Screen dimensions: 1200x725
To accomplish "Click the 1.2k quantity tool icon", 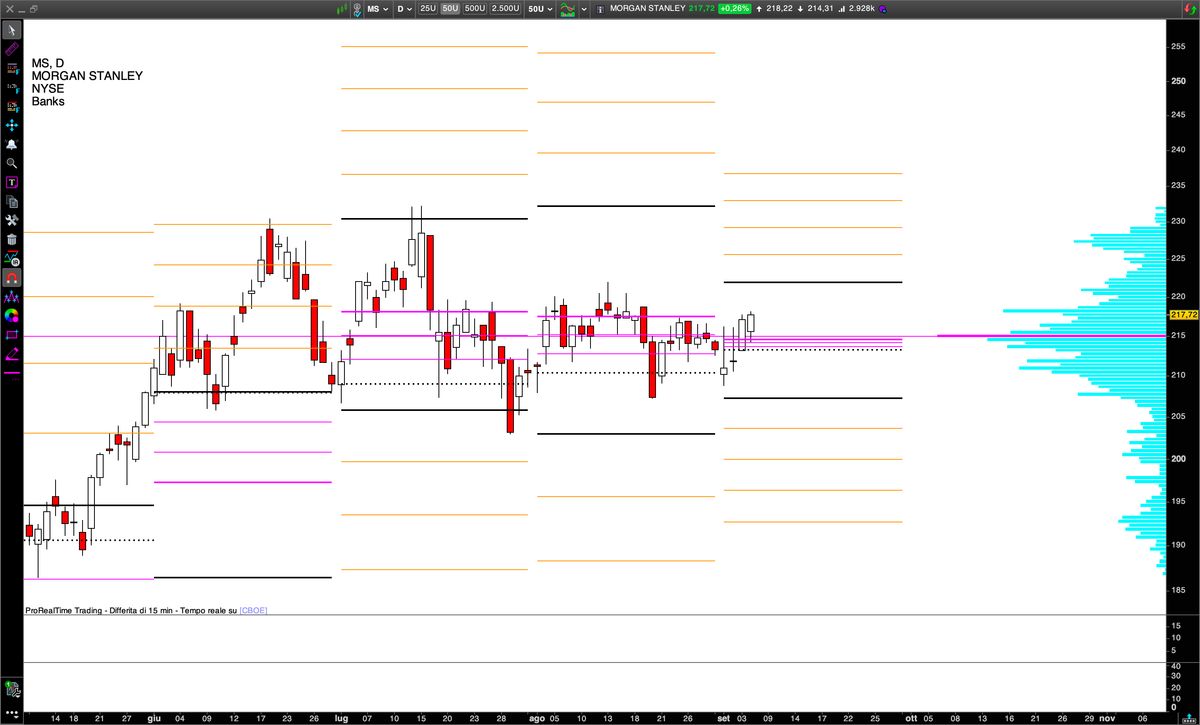I will (12, 88).
